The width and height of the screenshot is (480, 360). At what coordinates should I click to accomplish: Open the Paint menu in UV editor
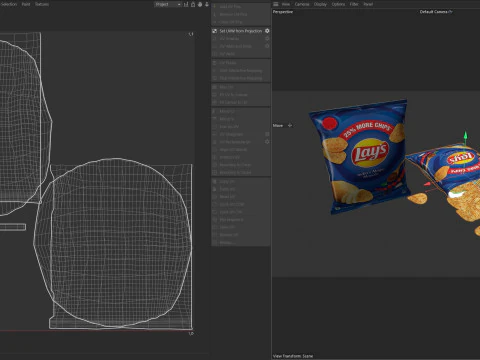26,4
